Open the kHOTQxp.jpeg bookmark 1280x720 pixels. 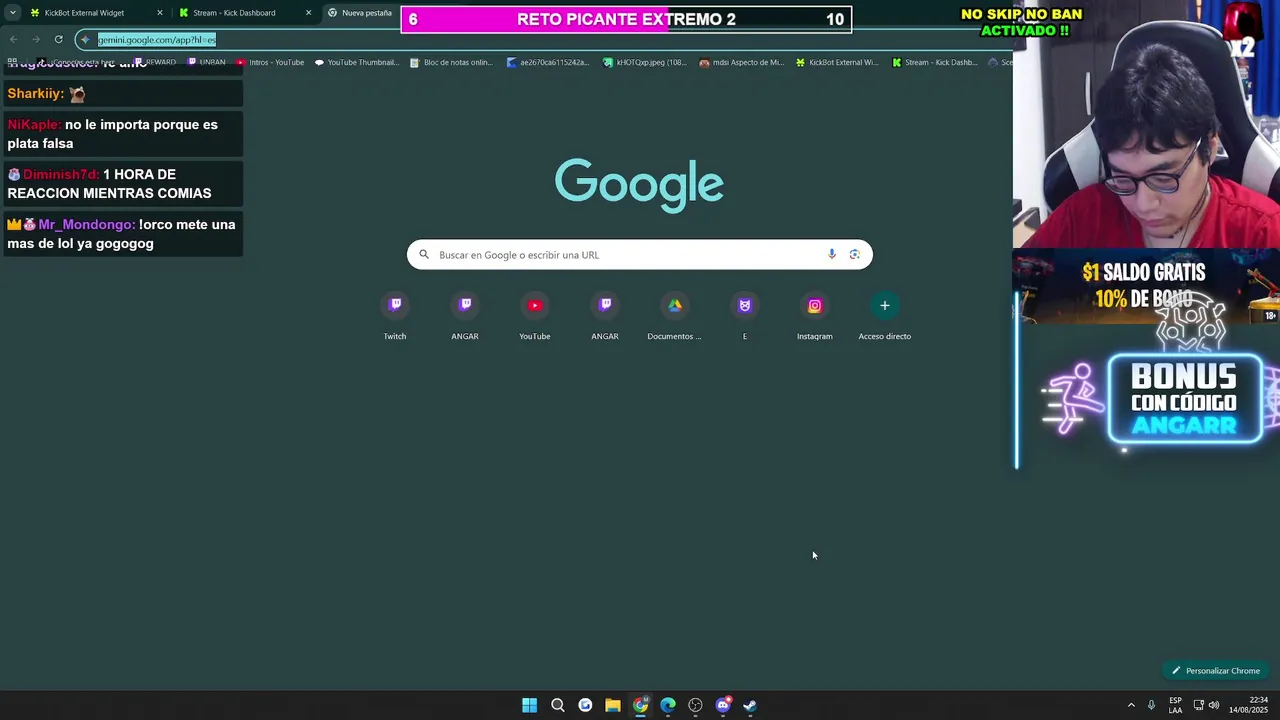(645, 62)
